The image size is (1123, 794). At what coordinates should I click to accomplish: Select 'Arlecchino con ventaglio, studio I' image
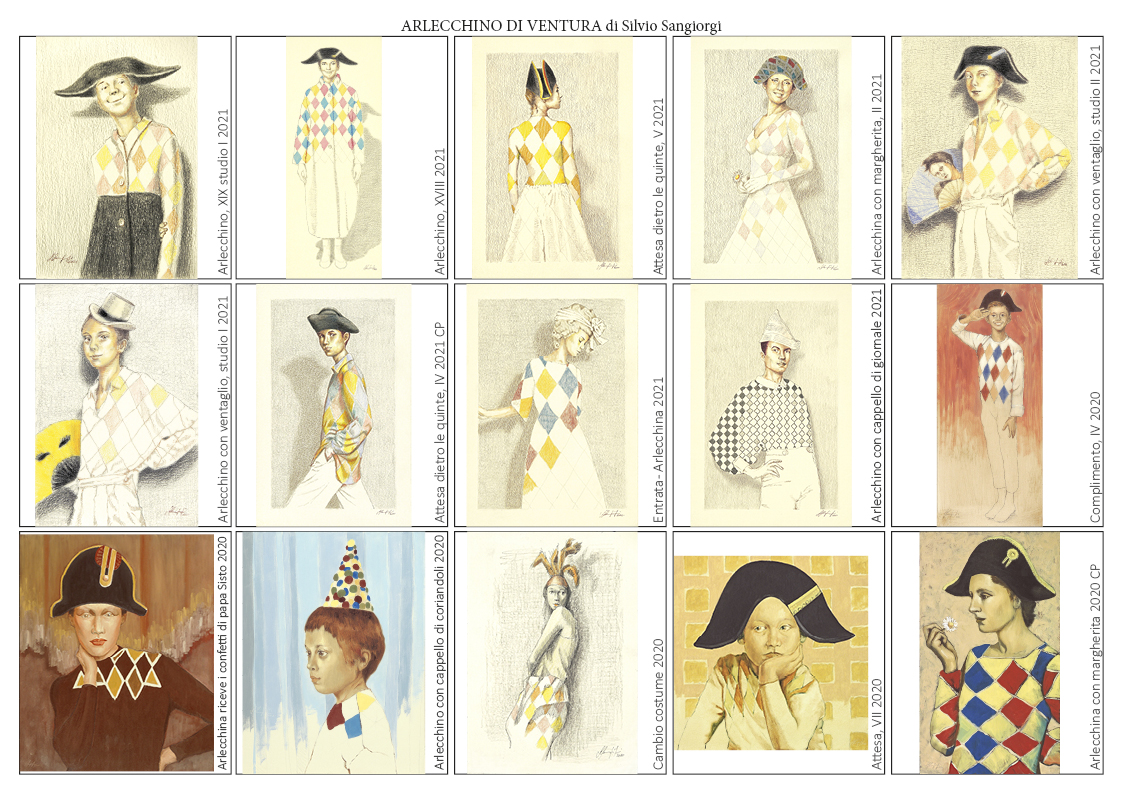[x=116, y=405]
